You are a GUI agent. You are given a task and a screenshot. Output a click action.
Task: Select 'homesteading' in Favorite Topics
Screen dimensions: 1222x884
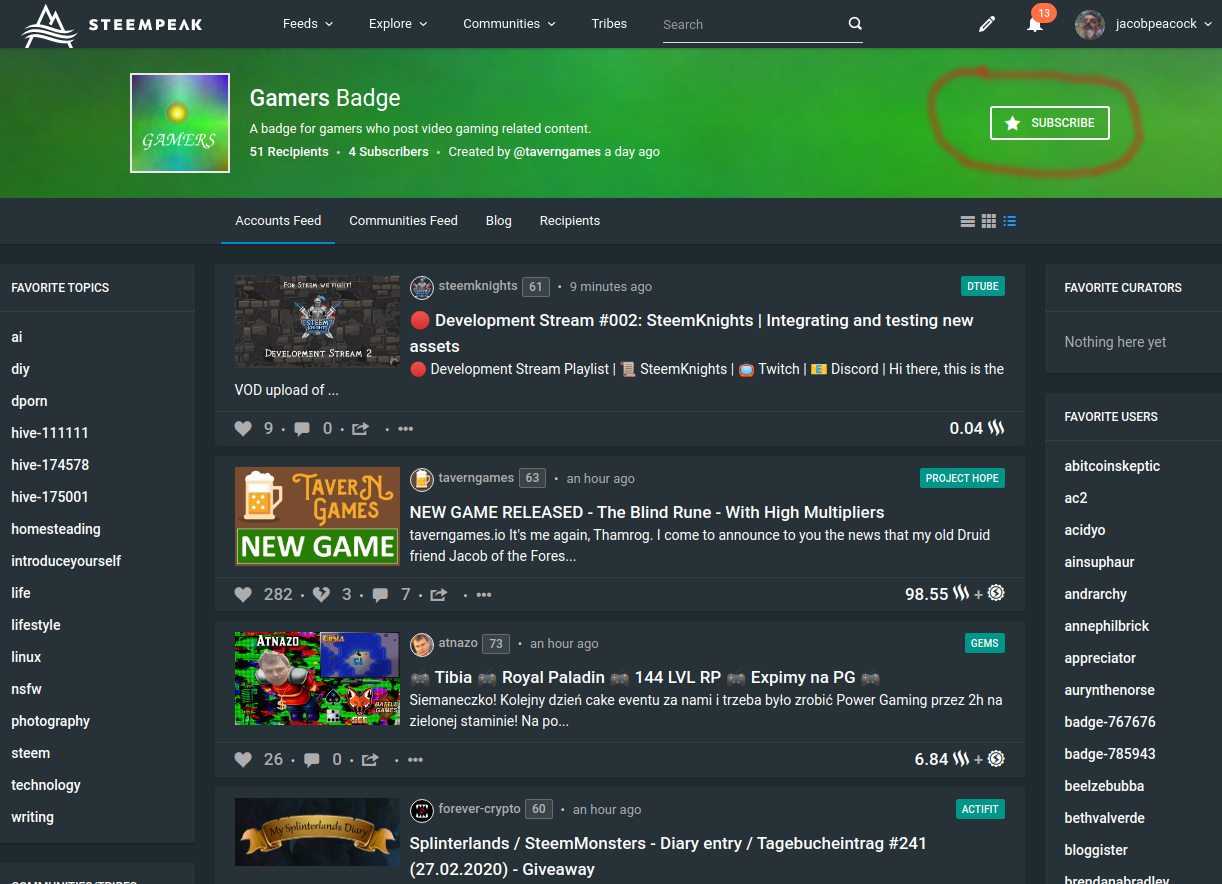click(x=56, y=529)
